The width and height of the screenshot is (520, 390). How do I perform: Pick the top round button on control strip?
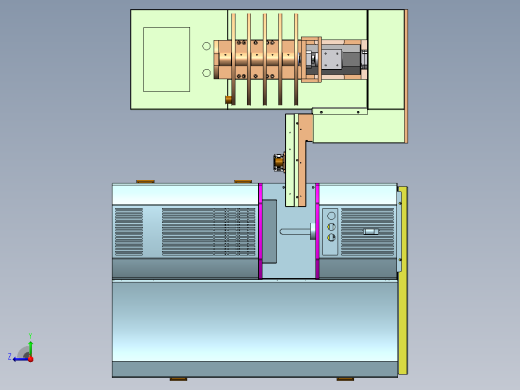tap(331, 216)
